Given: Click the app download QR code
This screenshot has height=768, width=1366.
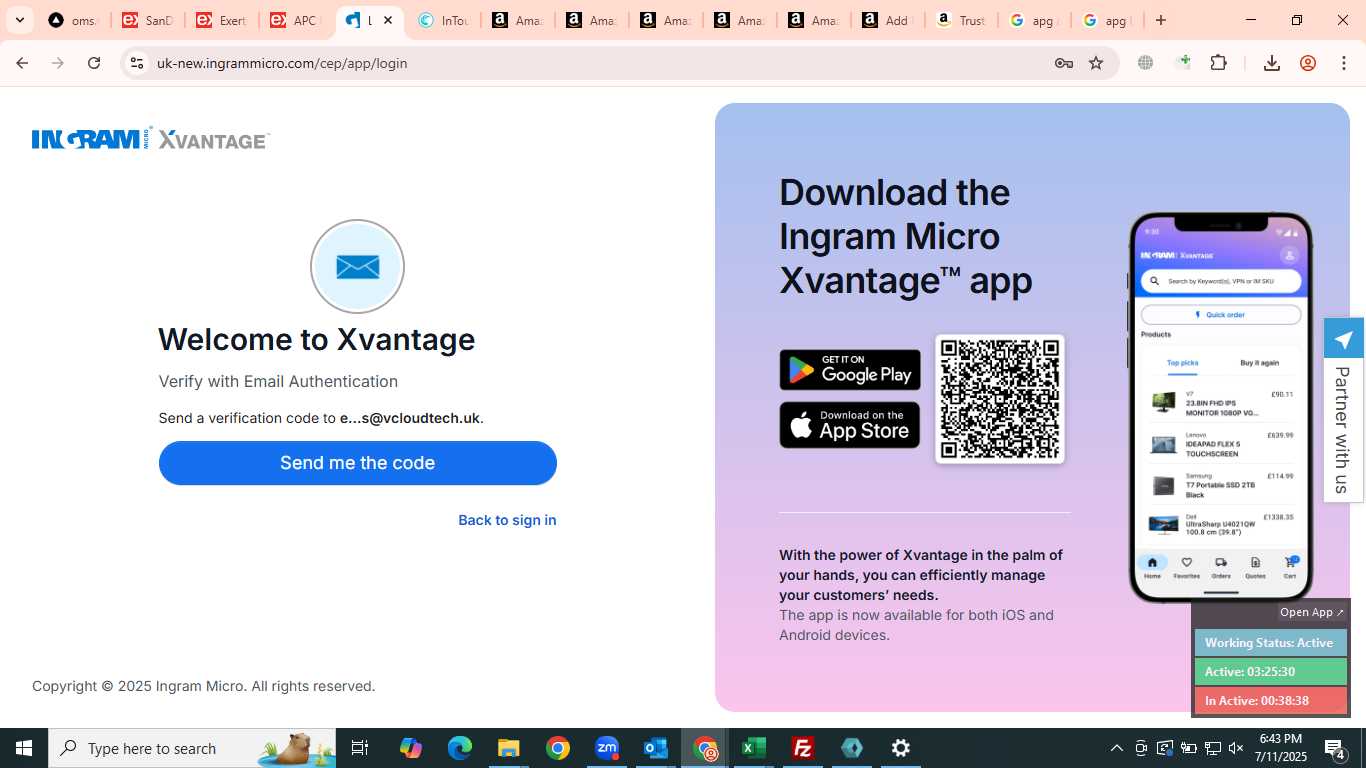Looking at the screenshot, I should click(x=1000, y=399).
